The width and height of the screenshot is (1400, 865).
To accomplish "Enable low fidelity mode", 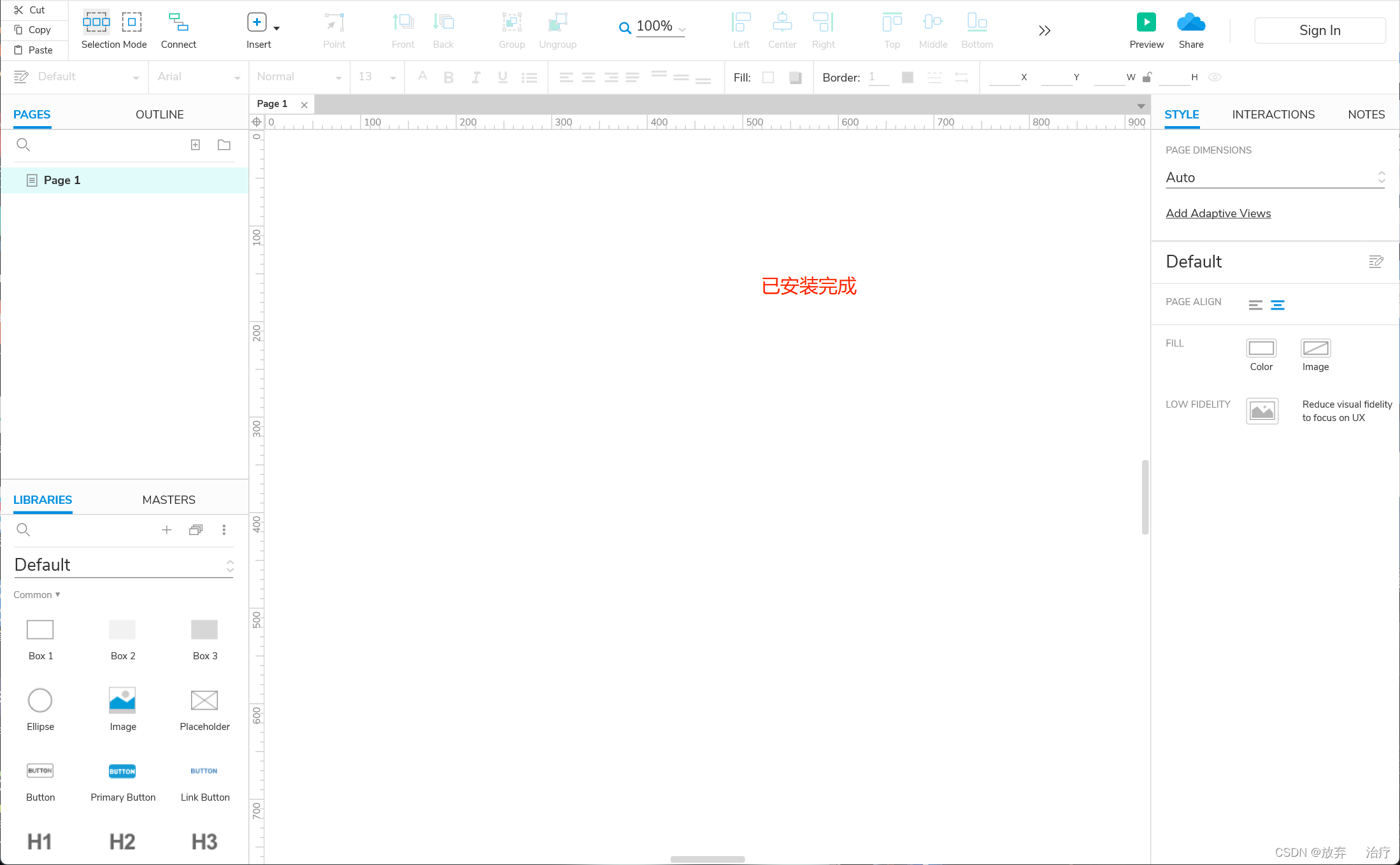I will pyautogui.click(x=1262, y=411).
